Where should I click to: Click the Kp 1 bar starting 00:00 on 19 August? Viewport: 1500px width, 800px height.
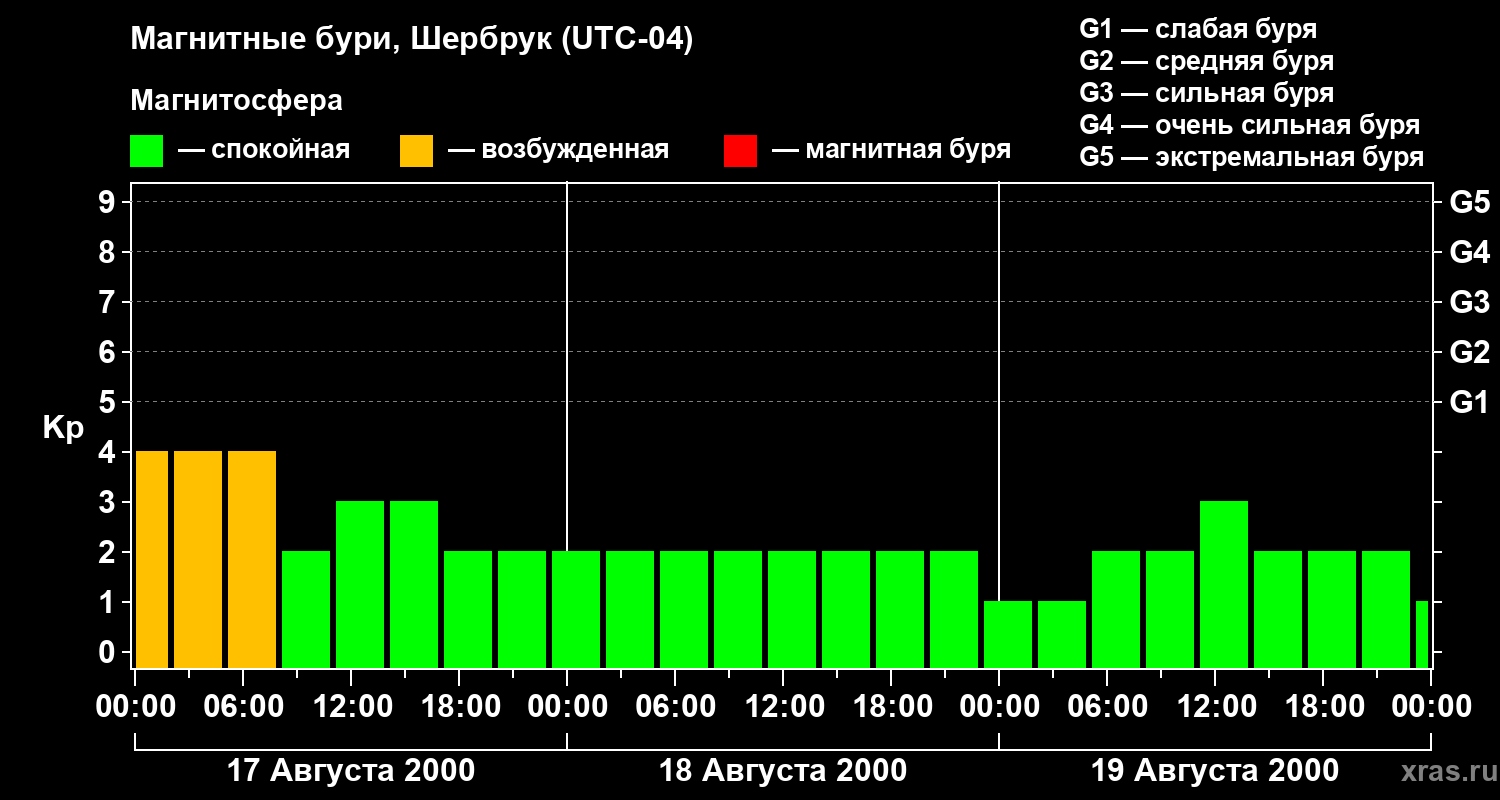click(x=1008, y=634)
